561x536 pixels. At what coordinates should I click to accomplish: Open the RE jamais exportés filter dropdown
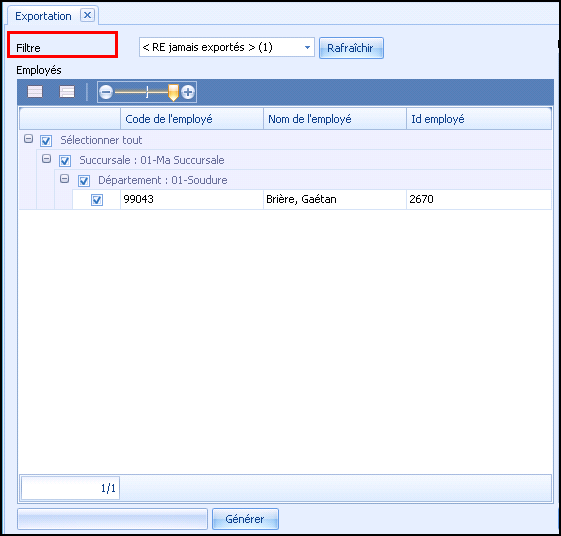coord(226,47)
